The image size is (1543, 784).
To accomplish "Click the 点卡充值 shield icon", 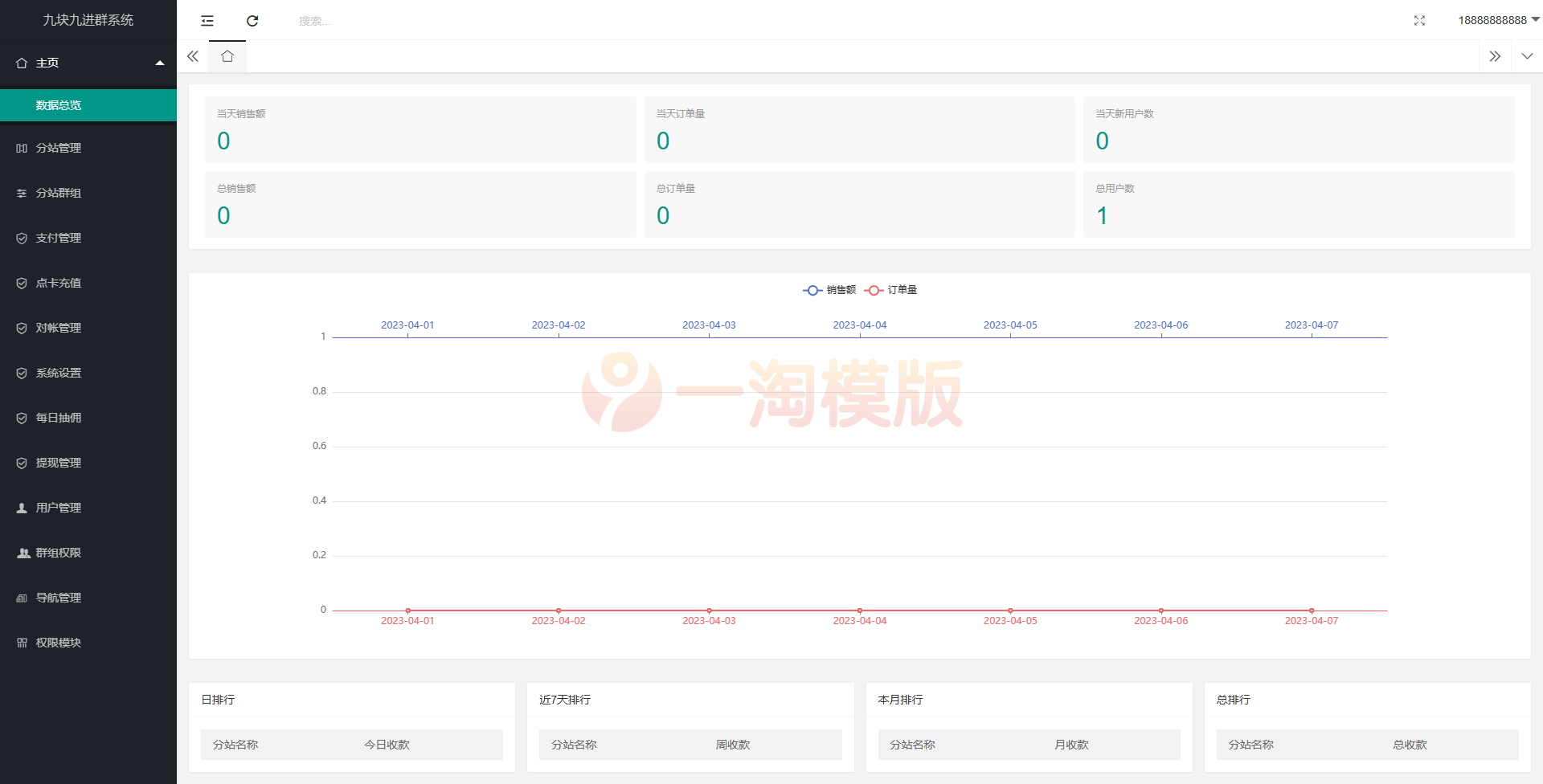I will click(22, 283).
